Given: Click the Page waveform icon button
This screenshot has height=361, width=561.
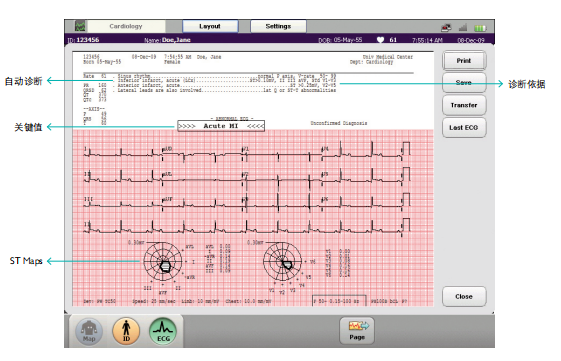Looking at the screenshot, I should (357, 331).
